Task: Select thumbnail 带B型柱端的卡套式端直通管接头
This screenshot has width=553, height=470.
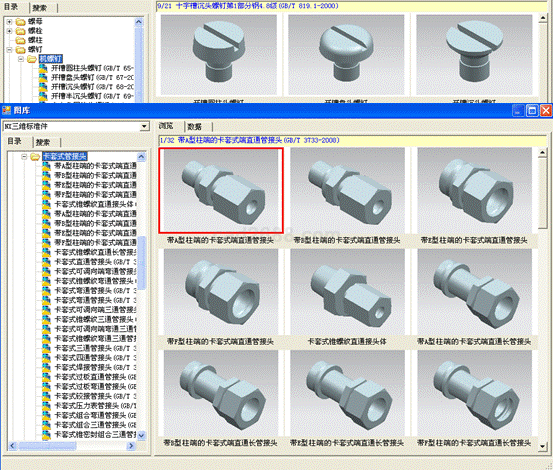Action: 347,191
